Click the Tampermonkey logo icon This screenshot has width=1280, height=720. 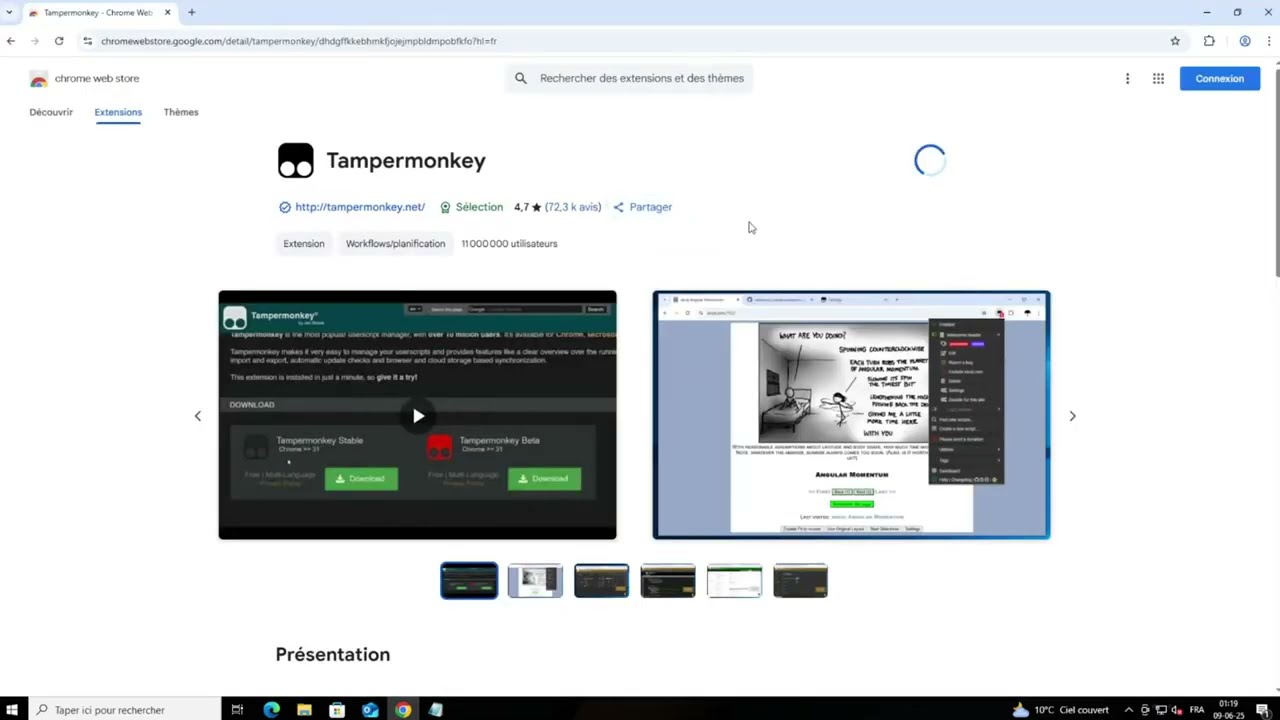point(295,161)
